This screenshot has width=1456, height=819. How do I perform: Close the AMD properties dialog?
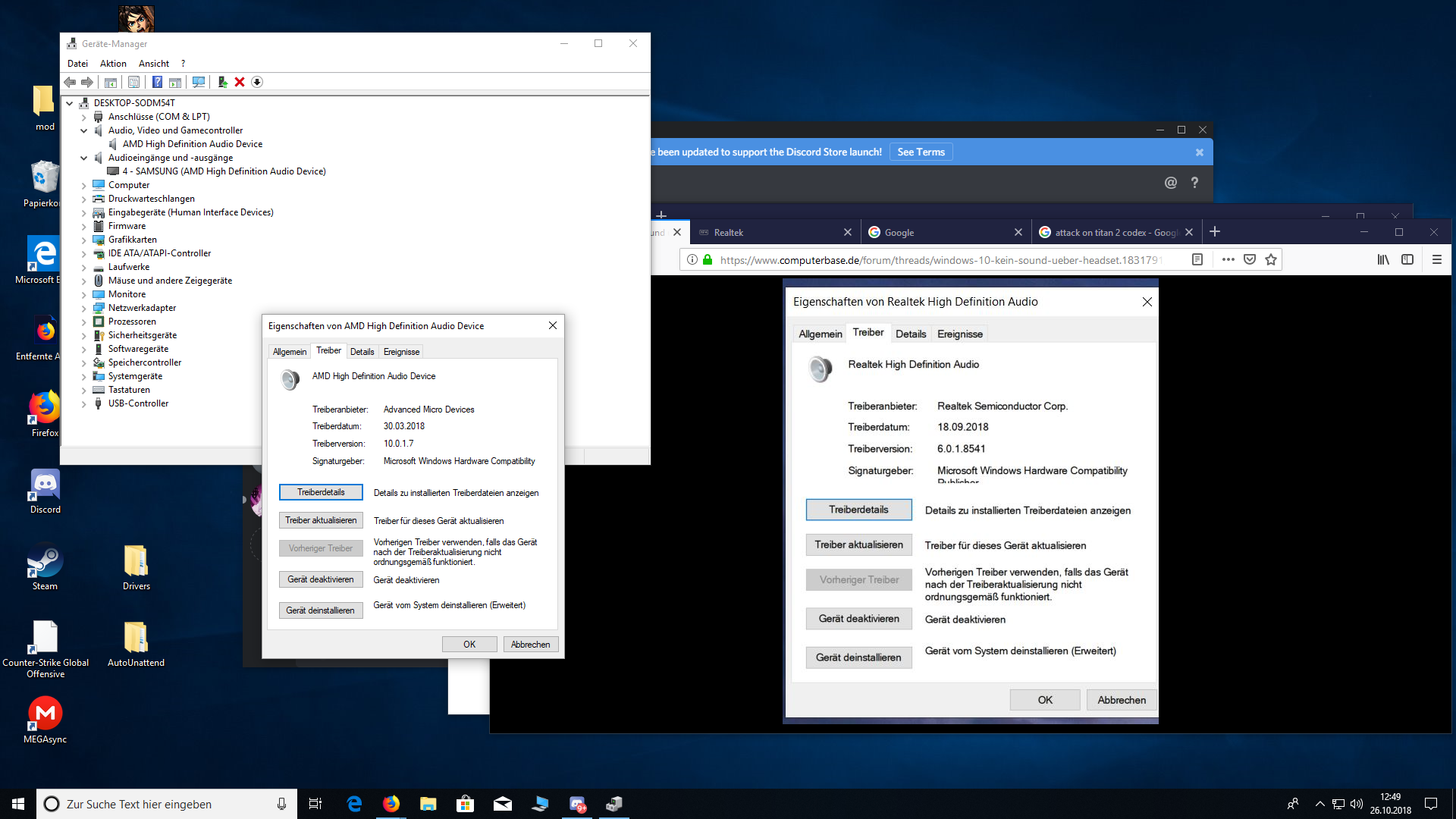[x=553, y=325]
